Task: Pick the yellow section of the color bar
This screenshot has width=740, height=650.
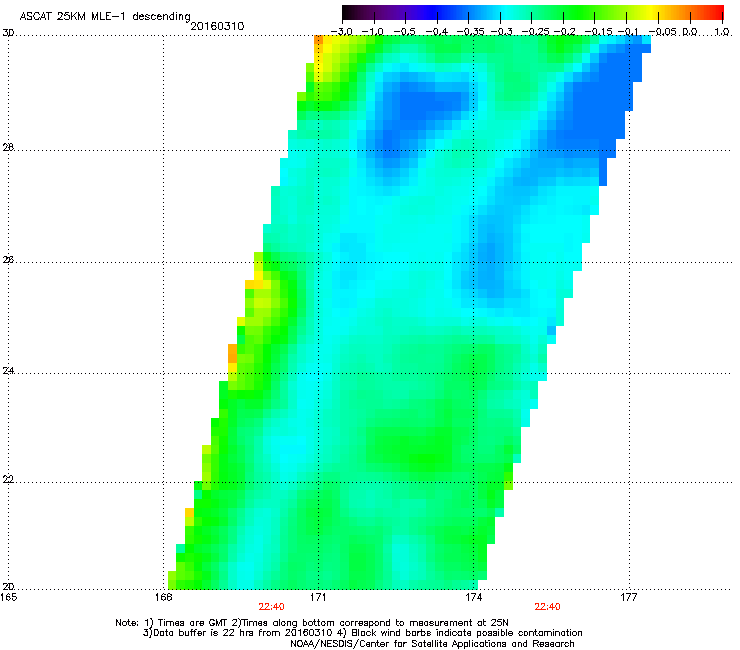Action: pyautogui.click(x=649, y=13)
